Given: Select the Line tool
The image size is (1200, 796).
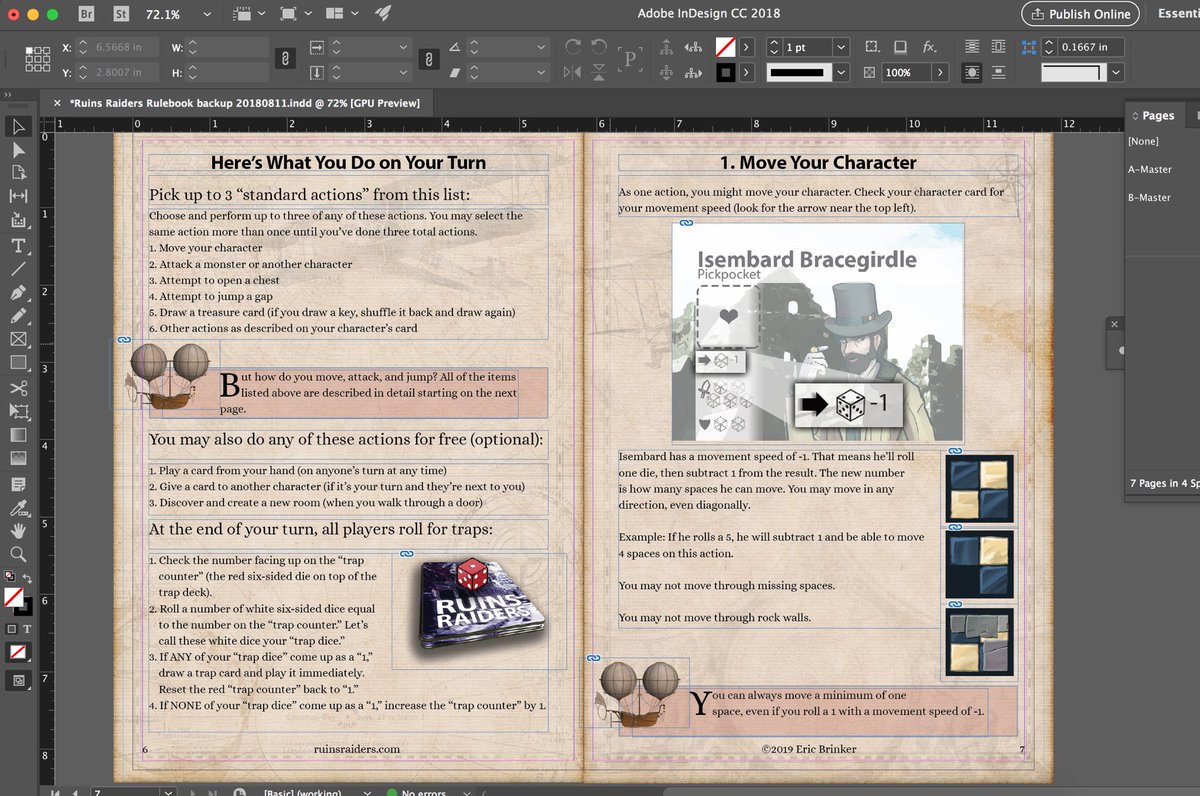Looking at the screenshot, I should (x=18, y=269).
